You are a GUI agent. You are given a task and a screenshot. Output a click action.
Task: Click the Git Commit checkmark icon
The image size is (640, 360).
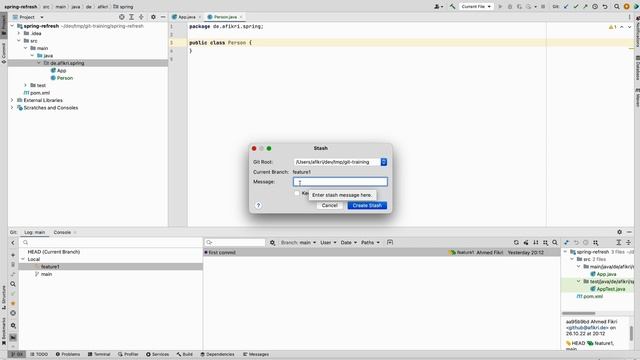coord(576,7)
